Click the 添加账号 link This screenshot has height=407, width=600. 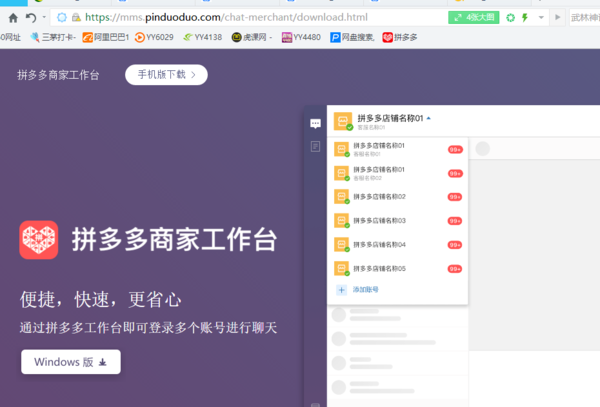coord(365,290)
